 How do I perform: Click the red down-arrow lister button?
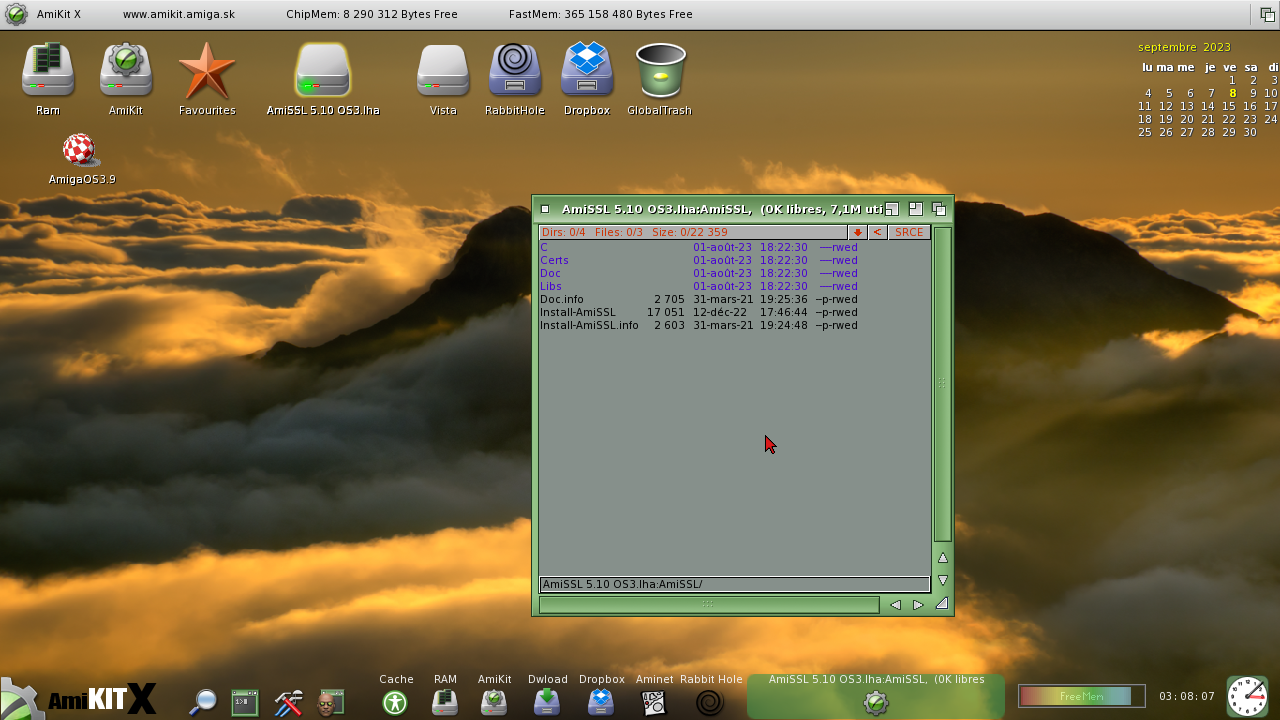click(857, 232)
